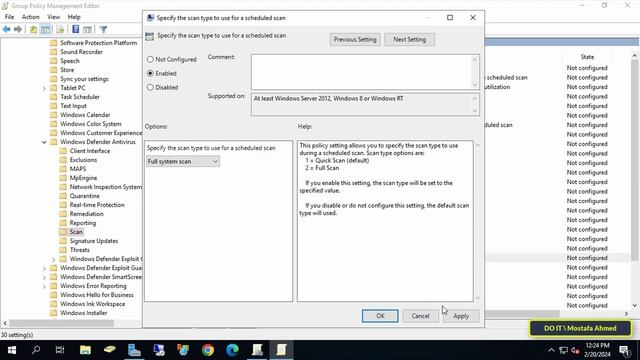Click the Forward arrow in the toolbar
Image resolution: width=640 pixels, height=360 pixels.
pos(18,29)
